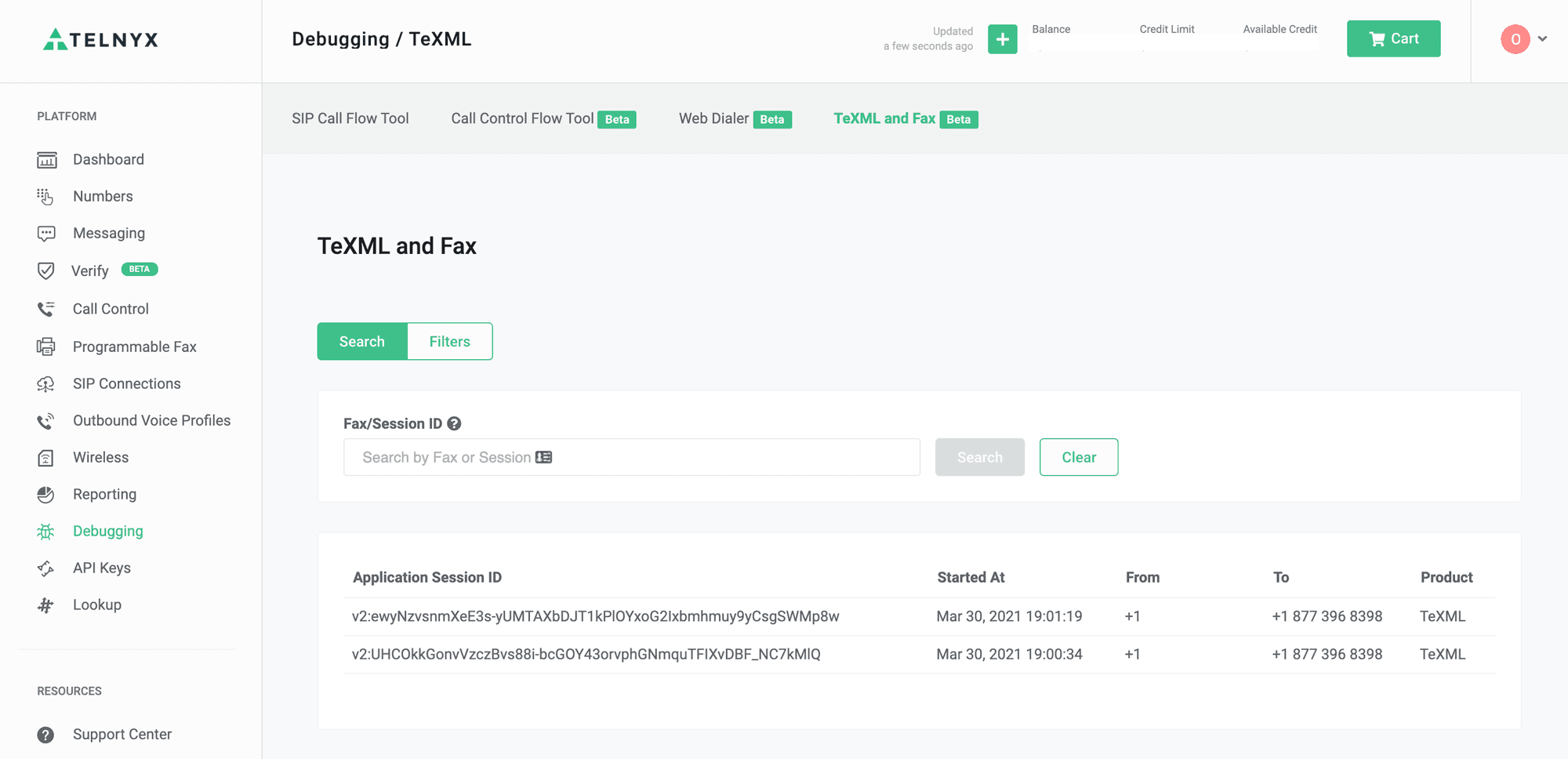
Task: Click the Debugging bug icon
Action: coord(45,532)
